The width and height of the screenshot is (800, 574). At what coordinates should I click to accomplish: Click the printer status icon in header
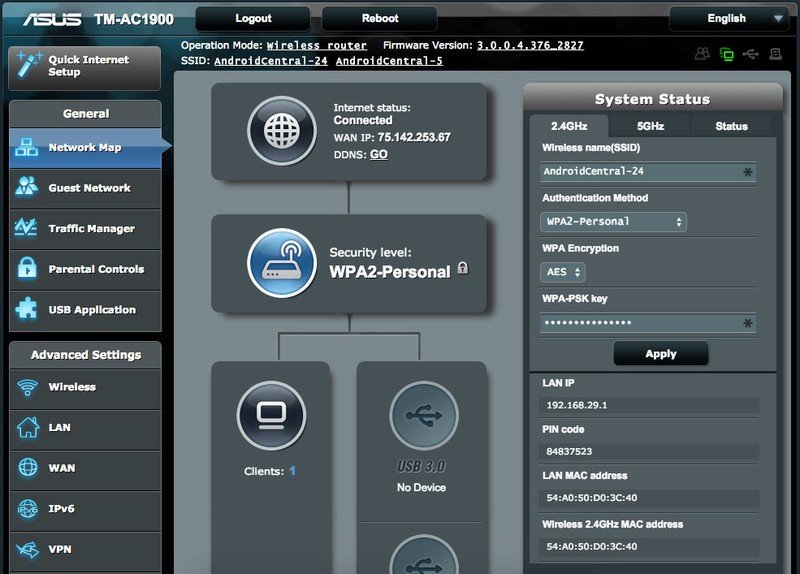776,54
